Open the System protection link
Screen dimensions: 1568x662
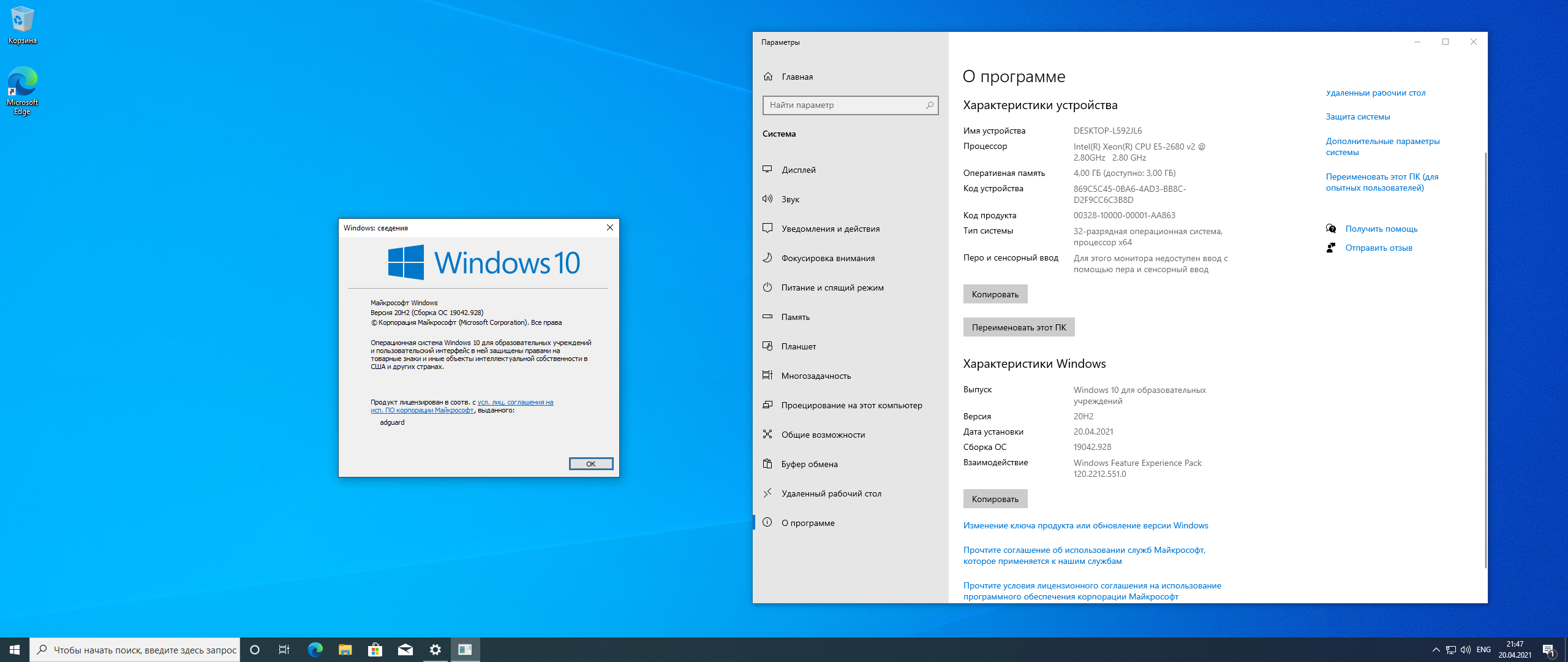[1357, 116]
